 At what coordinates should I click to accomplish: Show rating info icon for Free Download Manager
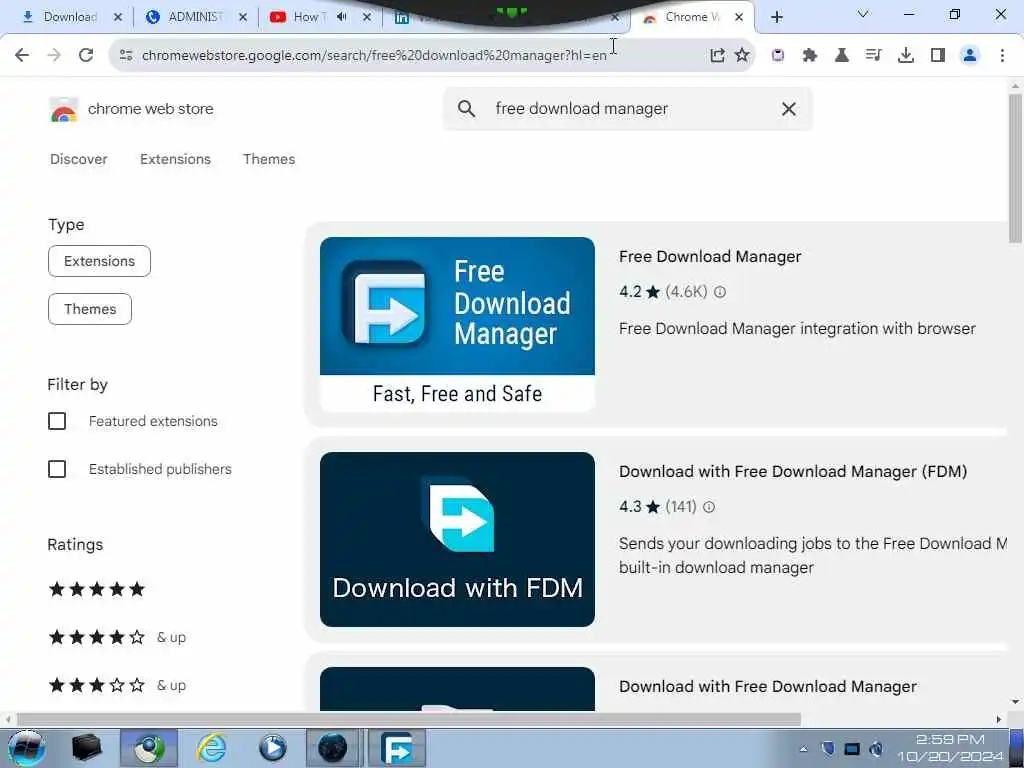pos(720,292)
